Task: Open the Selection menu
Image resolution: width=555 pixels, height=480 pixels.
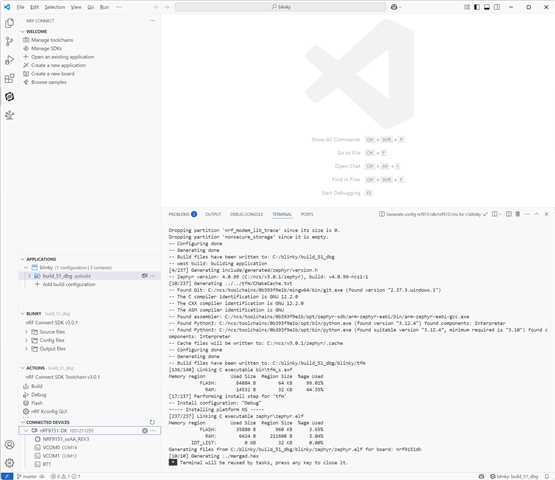Action: pos(55,7)
